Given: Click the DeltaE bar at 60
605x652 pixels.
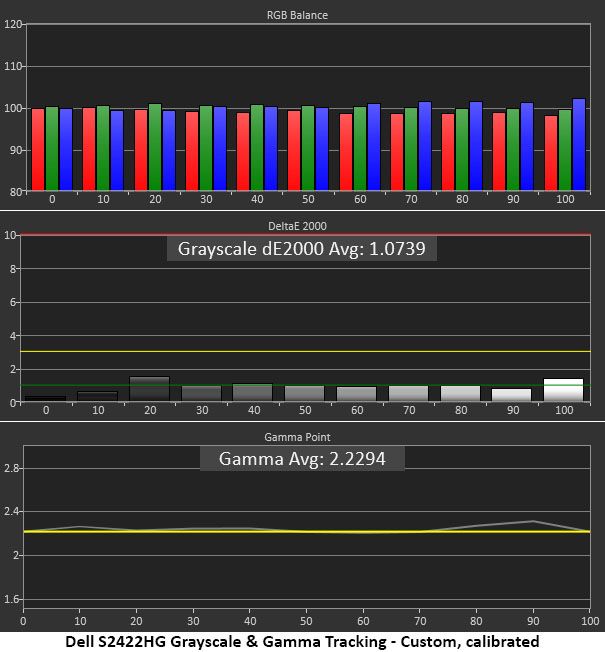Looking at the screenshot, I should pyautogui.click(x=356, y=394).
